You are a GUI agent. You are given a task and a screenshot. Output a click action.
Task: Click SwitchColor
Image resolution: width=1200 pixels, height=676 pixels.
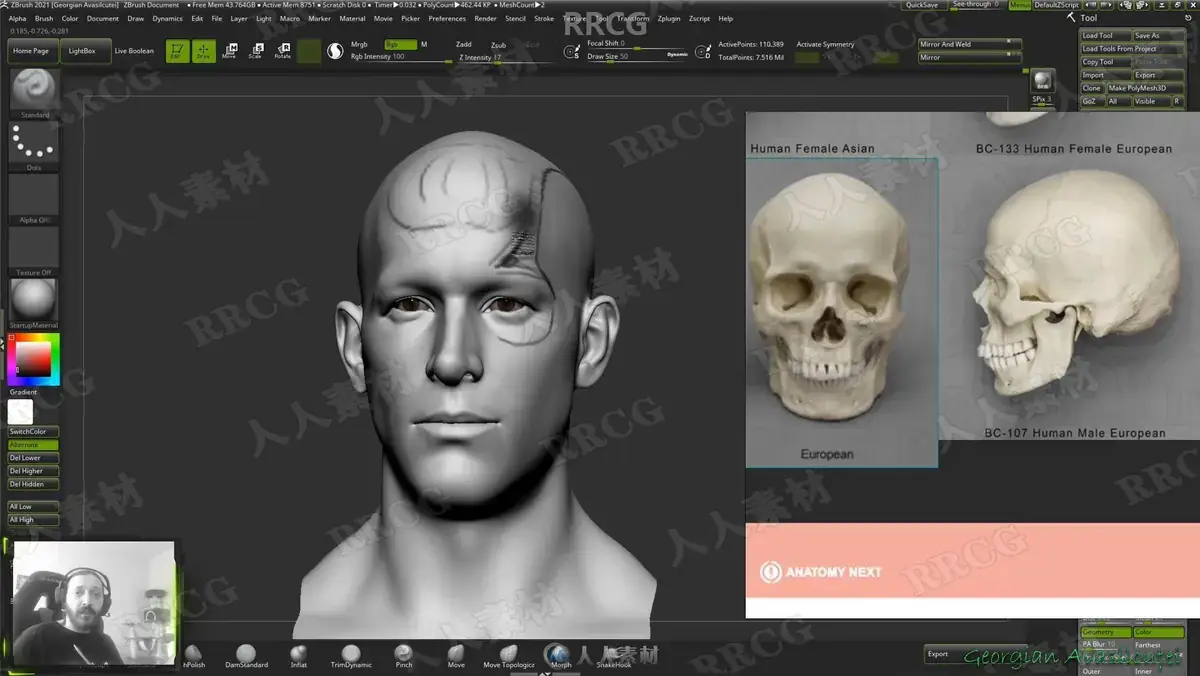(33, 431)
